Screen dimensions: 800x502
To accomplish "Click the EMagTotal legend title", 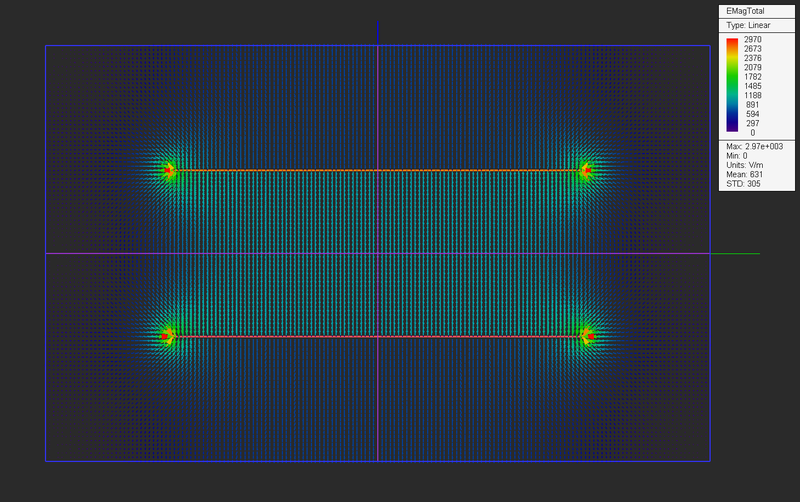I will [x=745, y=11].
